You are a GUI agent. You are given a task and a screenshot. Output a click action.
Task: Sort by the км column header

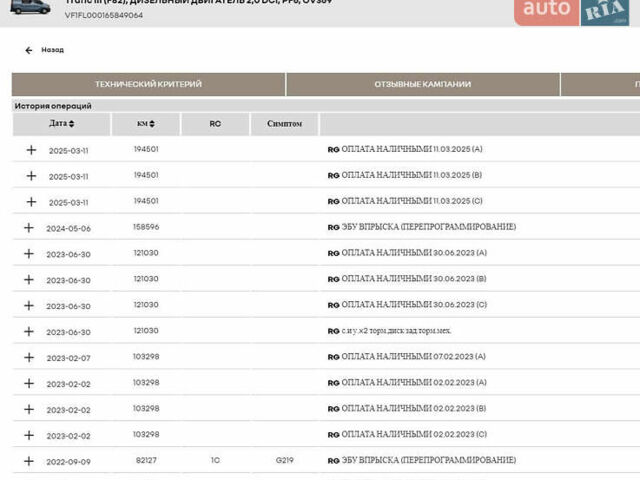point(146,124)
